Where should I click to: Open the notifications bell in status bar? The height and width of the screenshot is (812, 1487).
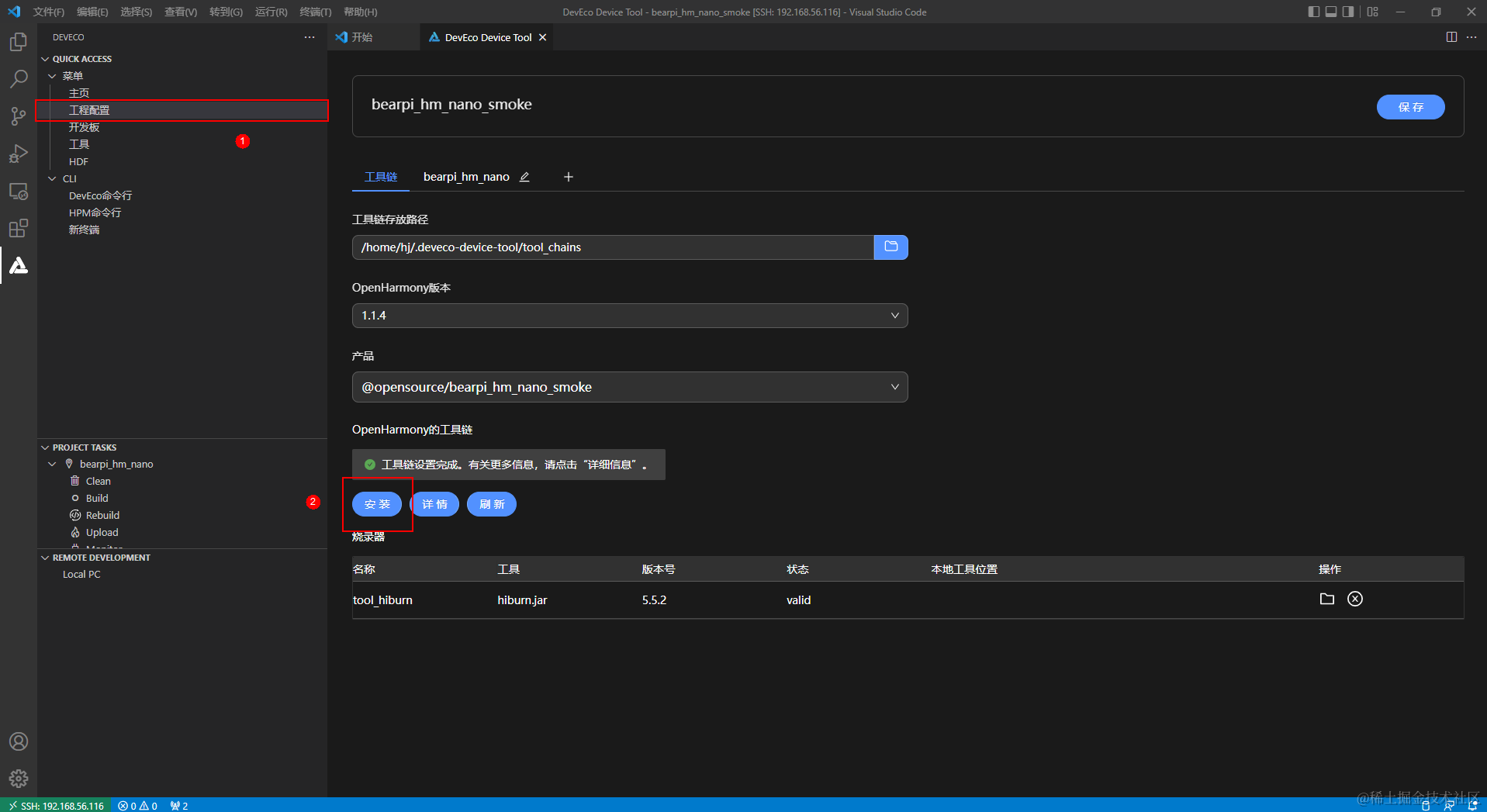[1472, 806]
